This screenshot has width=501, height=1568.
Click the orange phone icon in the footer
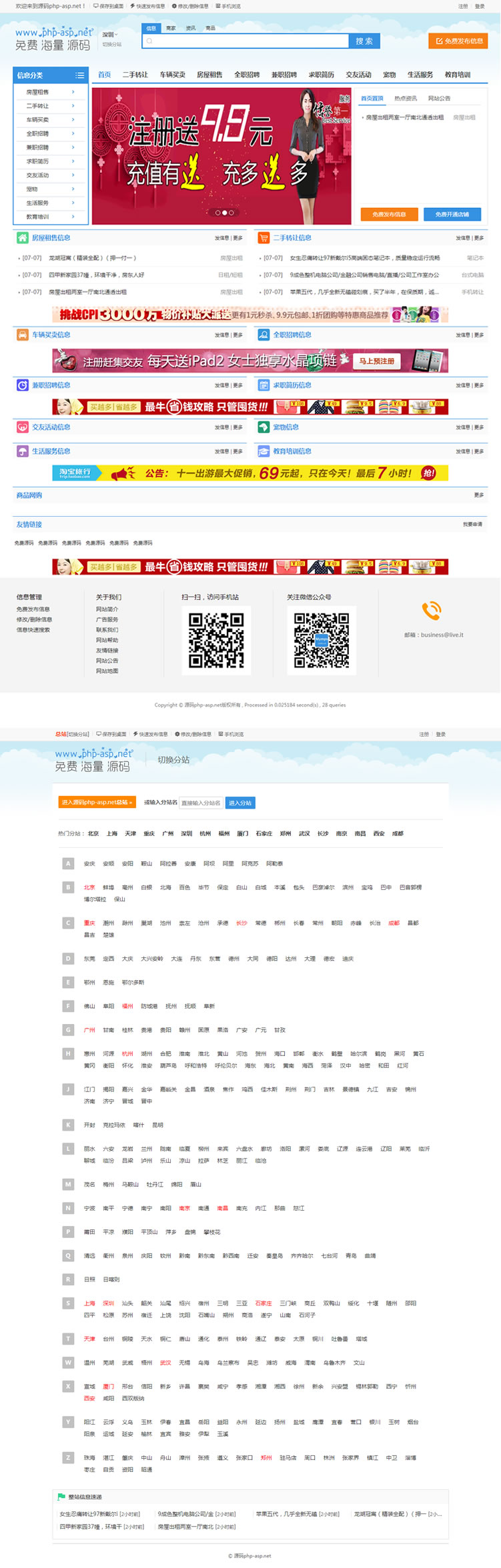432,611
